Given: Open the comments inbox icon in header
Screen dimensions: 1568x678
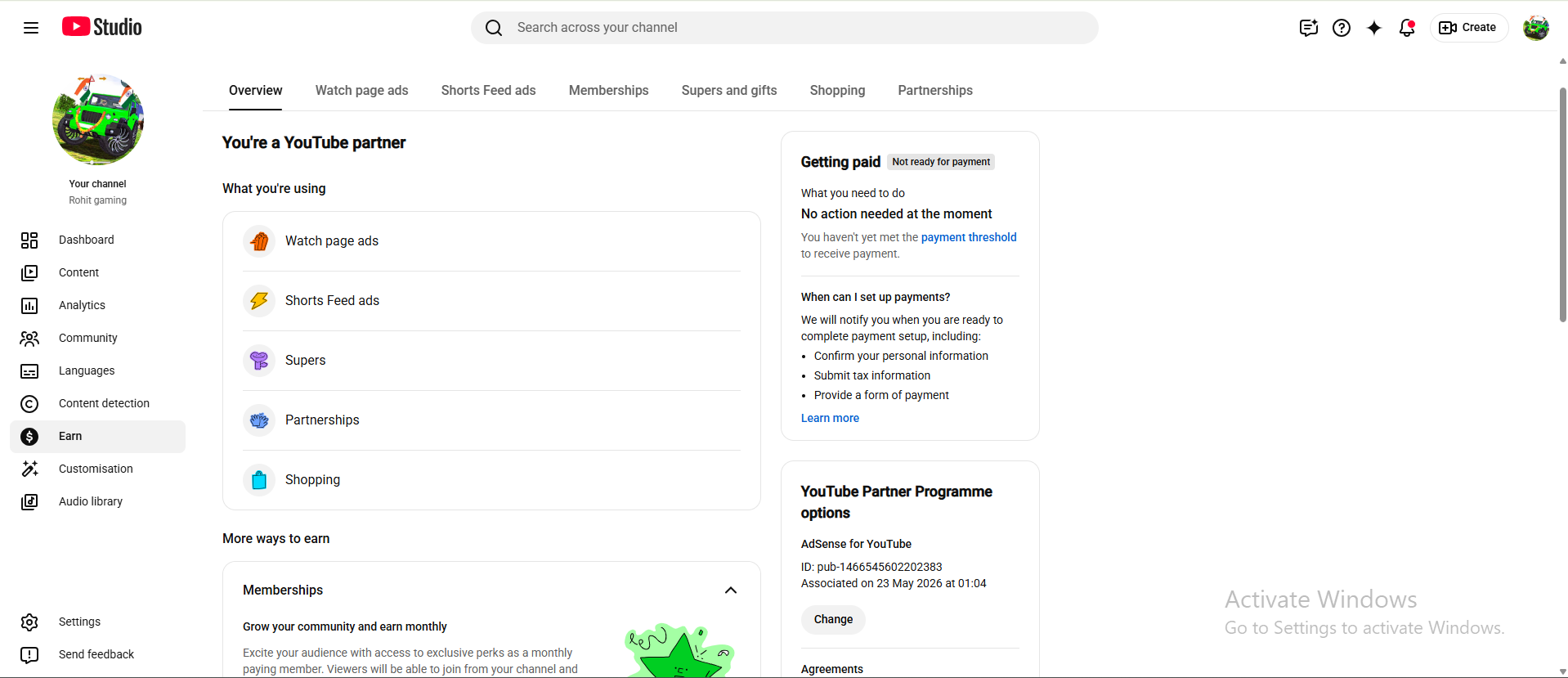Looking at the screenshot, I should pos(1308,28).
